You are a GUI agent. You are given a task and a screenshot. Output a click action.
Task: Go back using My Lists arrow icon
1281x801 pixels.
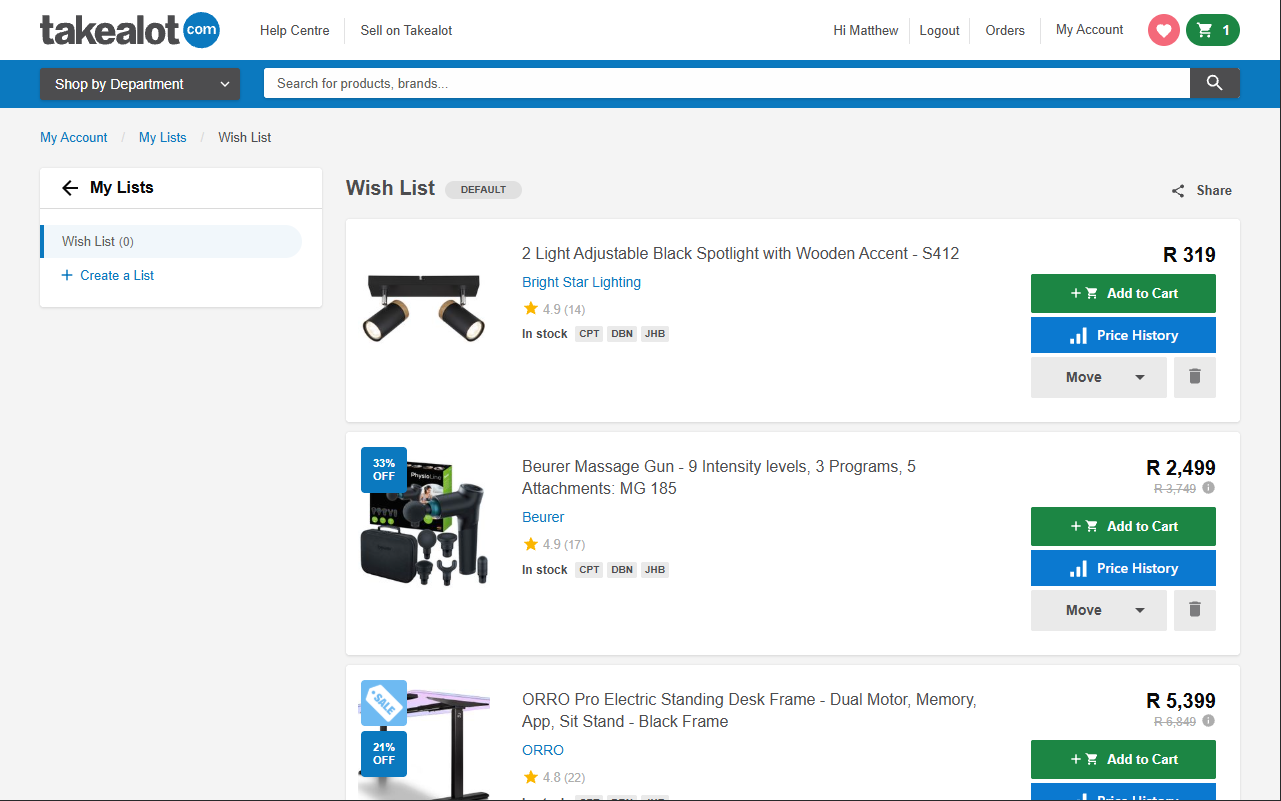[69, 187]
